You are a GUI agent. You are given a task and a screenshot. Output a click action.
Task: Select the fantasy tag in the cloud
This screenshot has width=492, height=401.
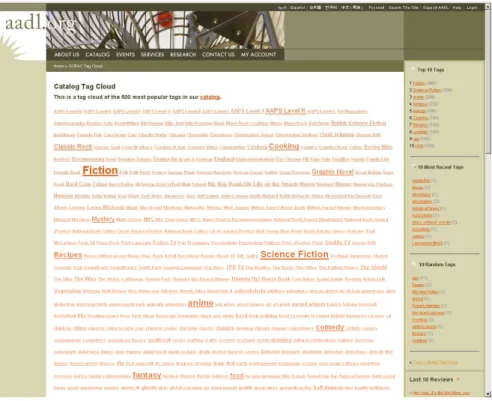pyautogui.click(x=147, y=375)
